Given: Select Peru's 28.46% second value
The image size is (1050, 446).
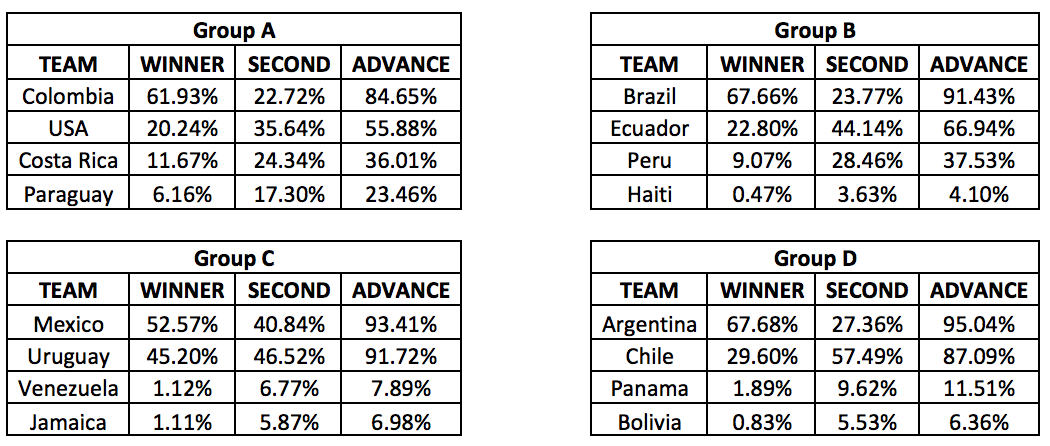Looking at the screenshot, I should 868,160.
